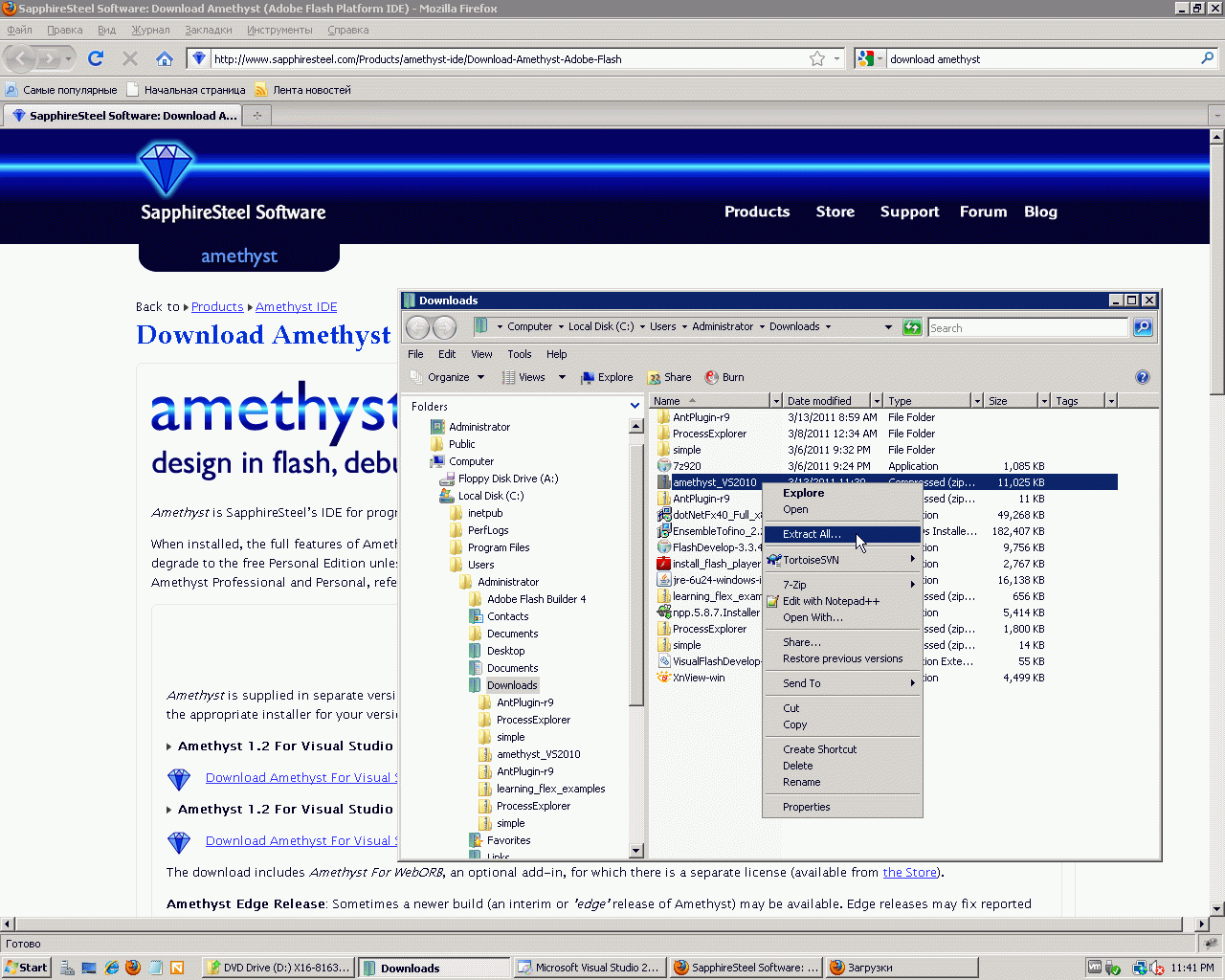Launch Firefox from the quick launch bar
The image size is (1225, 980).
click(x=133, y=968)
